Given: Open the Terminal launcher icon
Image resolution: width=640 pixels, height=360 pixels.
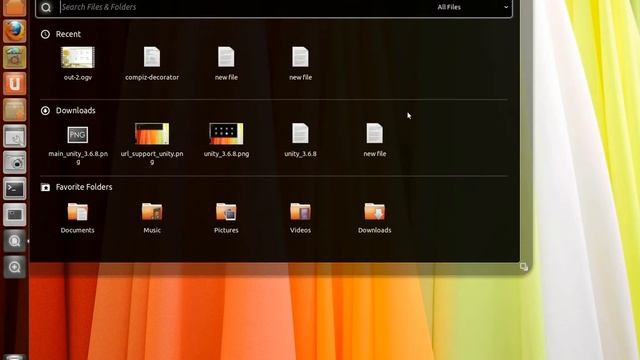Looking at the screenshot, I should pyautogui.click(x=15, y=189).
